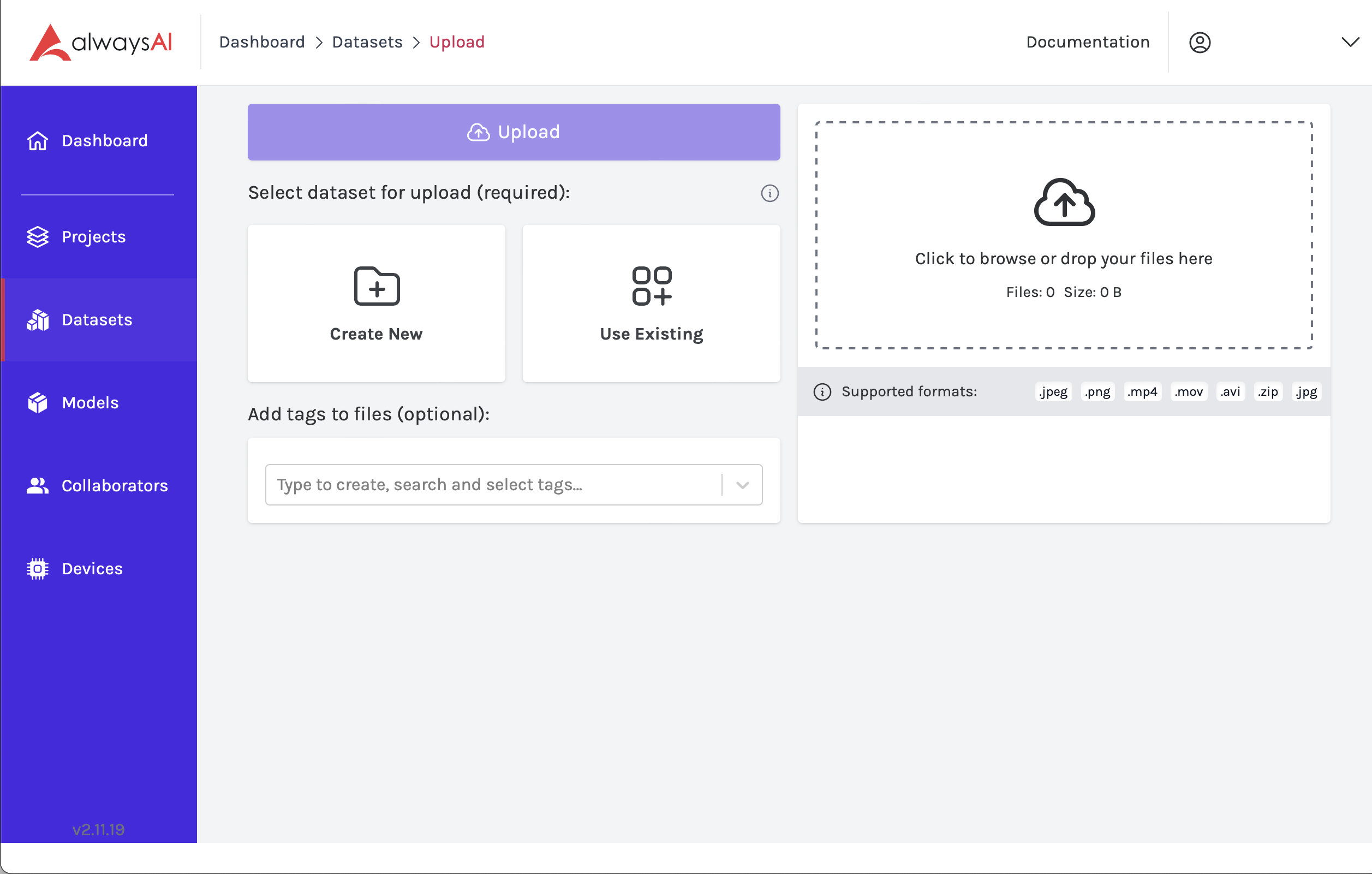Navigate to Datasets breadcrumb link
Viewport: 1372px width, 874px height.
coord(367,42)
